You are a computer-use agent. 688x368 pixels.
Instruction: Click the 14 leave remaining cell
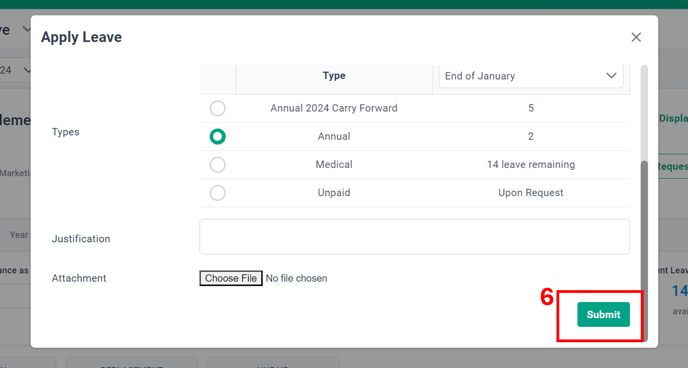coord(531,164)
